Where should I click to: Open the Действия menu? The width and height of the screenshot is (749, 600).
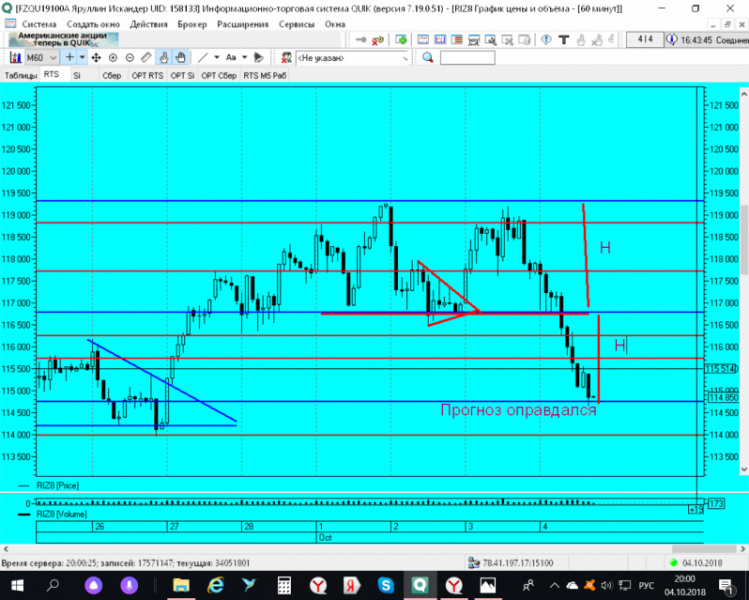(149, 24)
